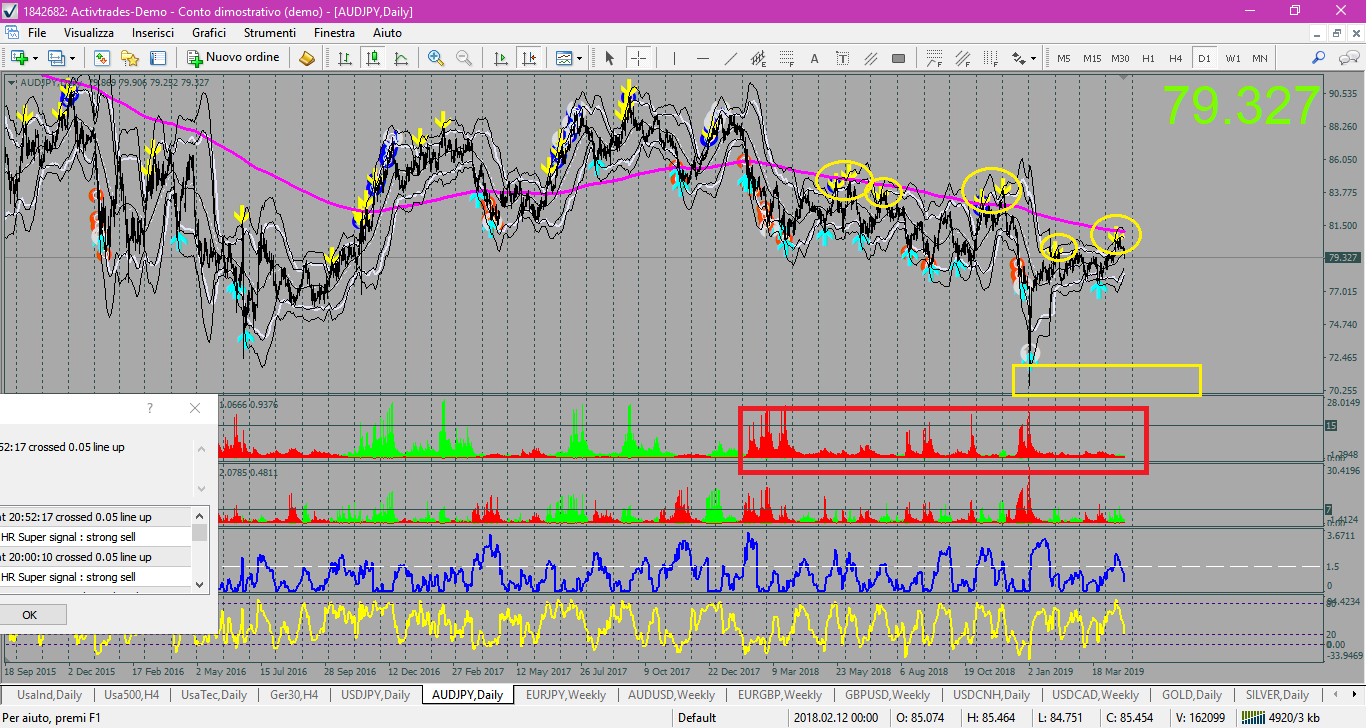Open the chat bubbles icon

coord(1347,58)
